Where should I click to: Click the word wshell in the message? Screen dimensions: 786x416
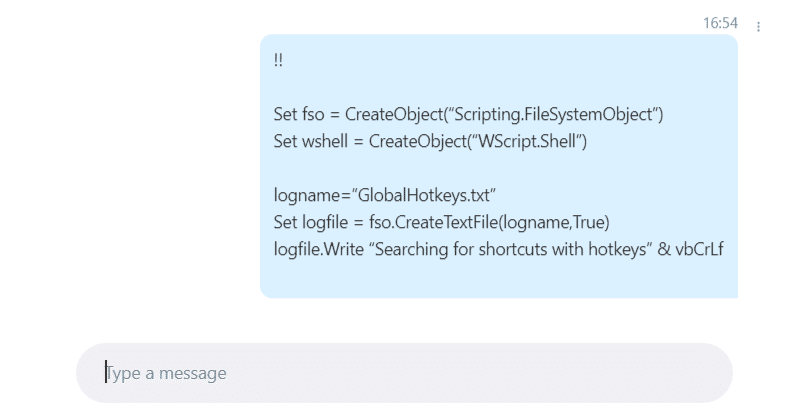point(325,141)
